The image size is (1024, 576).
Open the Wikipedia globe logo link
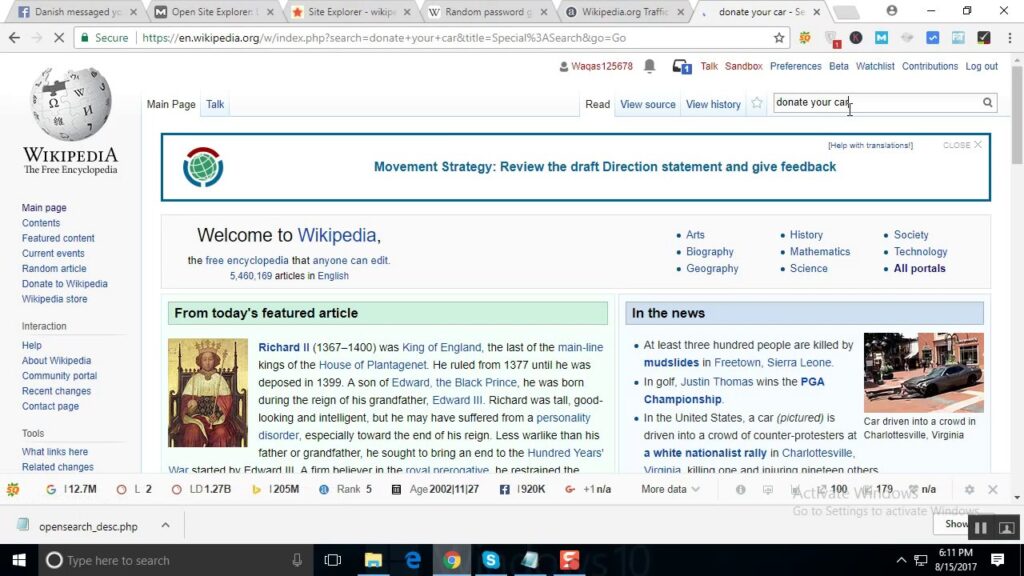click(71, 121)
